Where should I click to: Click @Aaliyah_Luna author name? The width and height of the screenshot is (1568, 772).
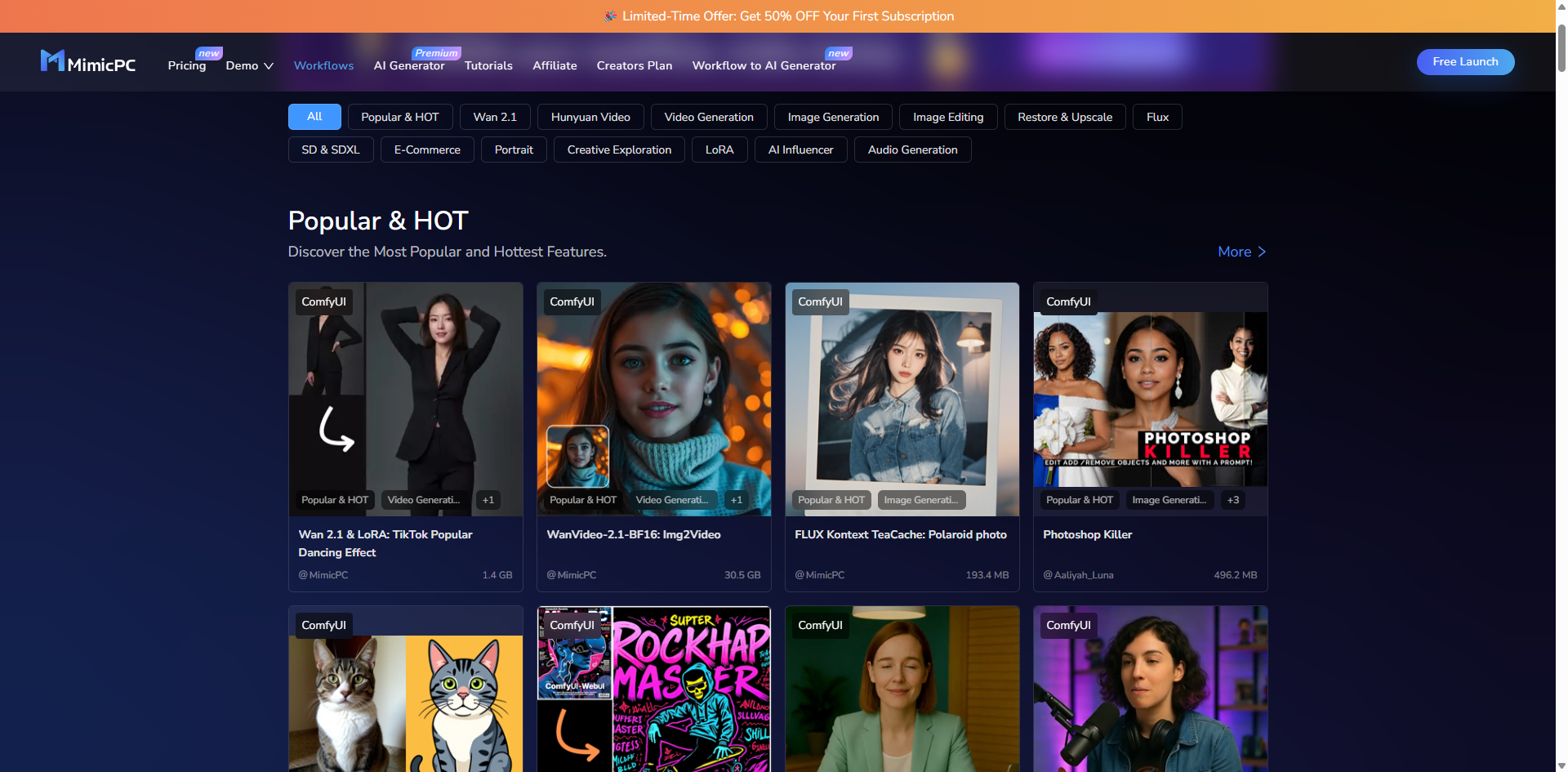tap(1078, 575)
